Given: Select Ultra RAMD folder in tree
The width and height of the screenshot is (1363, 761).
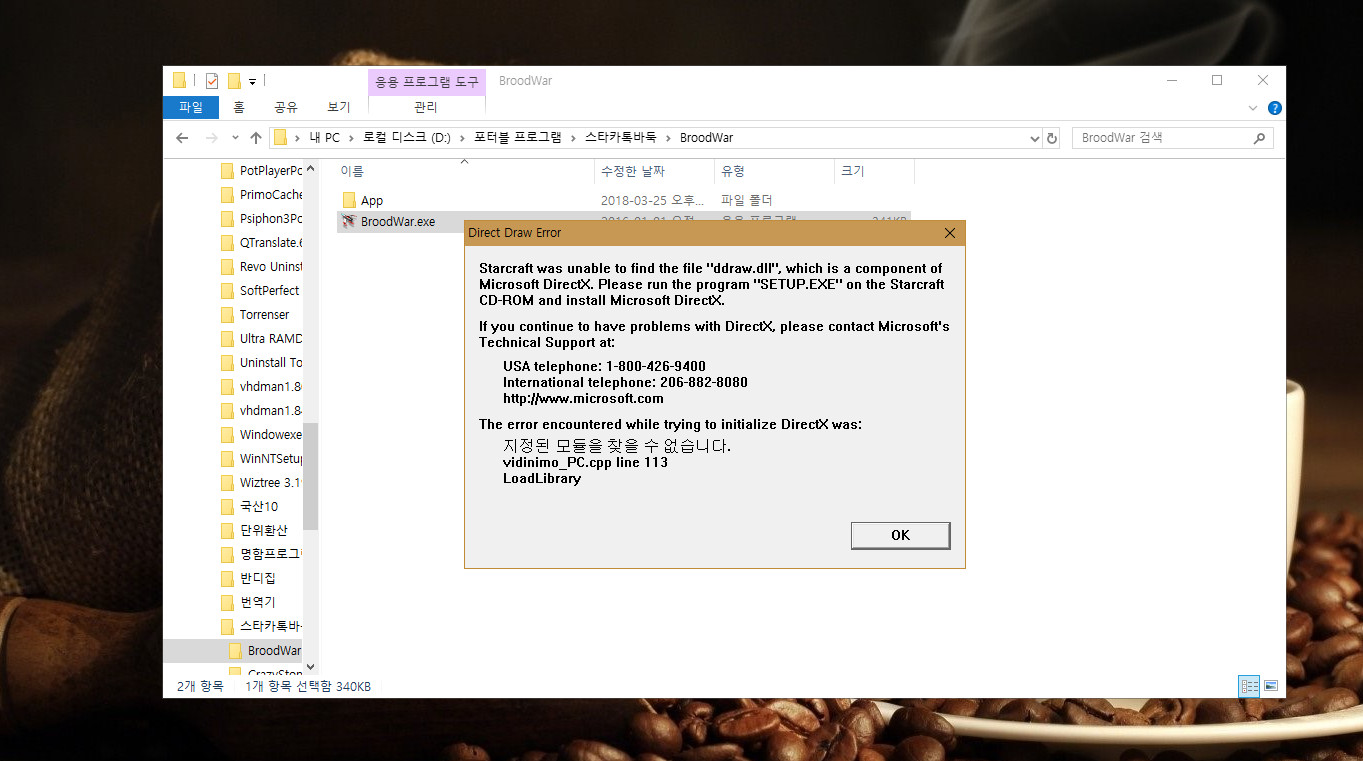Looking at the screenshot, I should 260,339.
